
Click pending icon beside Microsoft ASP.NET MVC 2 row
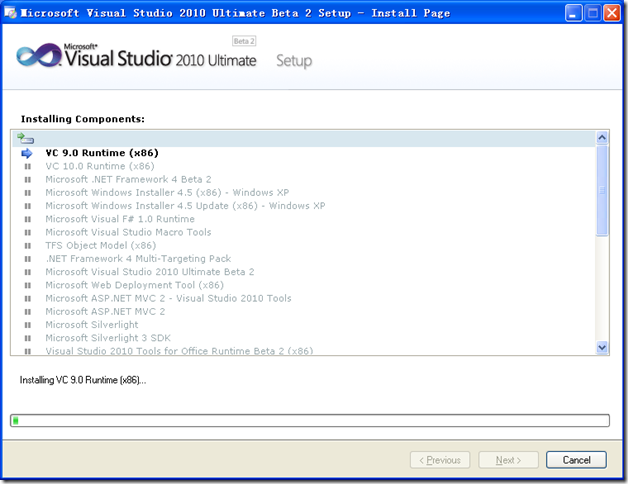28,312
